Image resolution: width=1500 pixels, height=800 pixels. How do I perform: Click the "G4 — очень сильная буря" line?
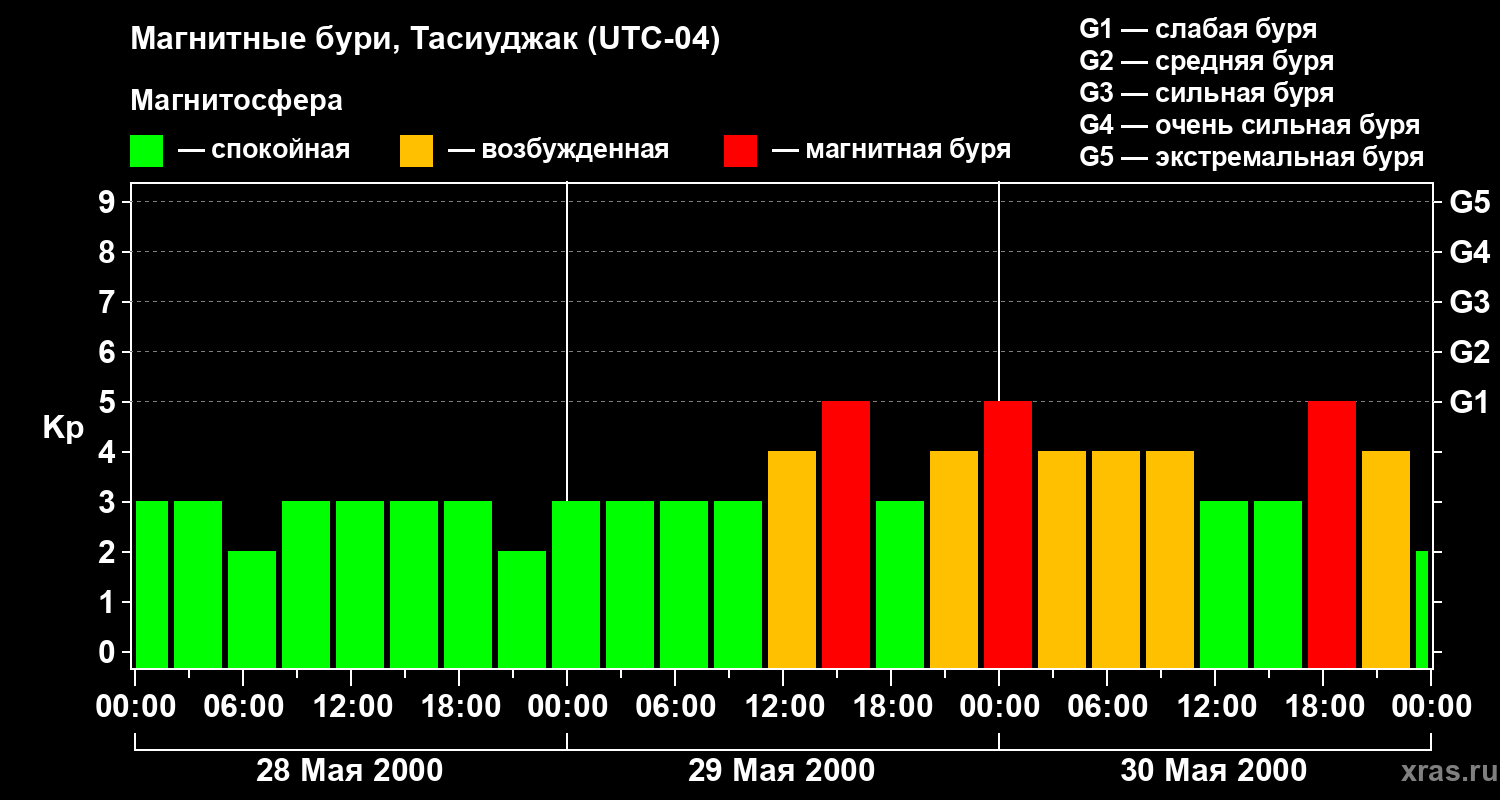[1249, 125]
